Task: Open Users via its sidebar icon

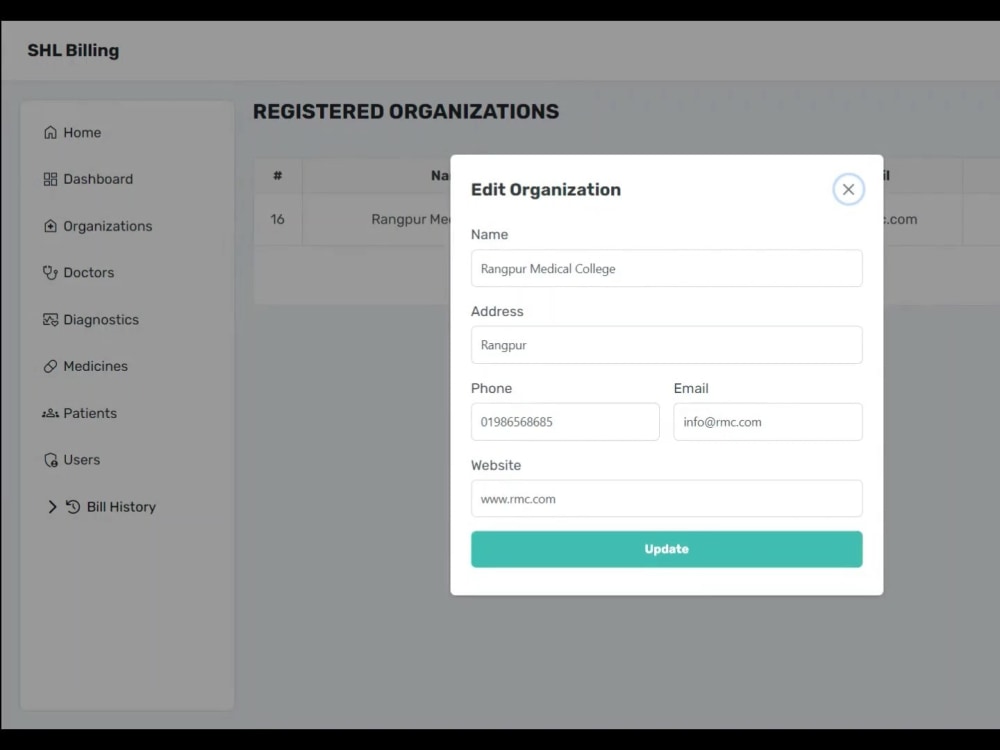Action: (x=50, y=460)
